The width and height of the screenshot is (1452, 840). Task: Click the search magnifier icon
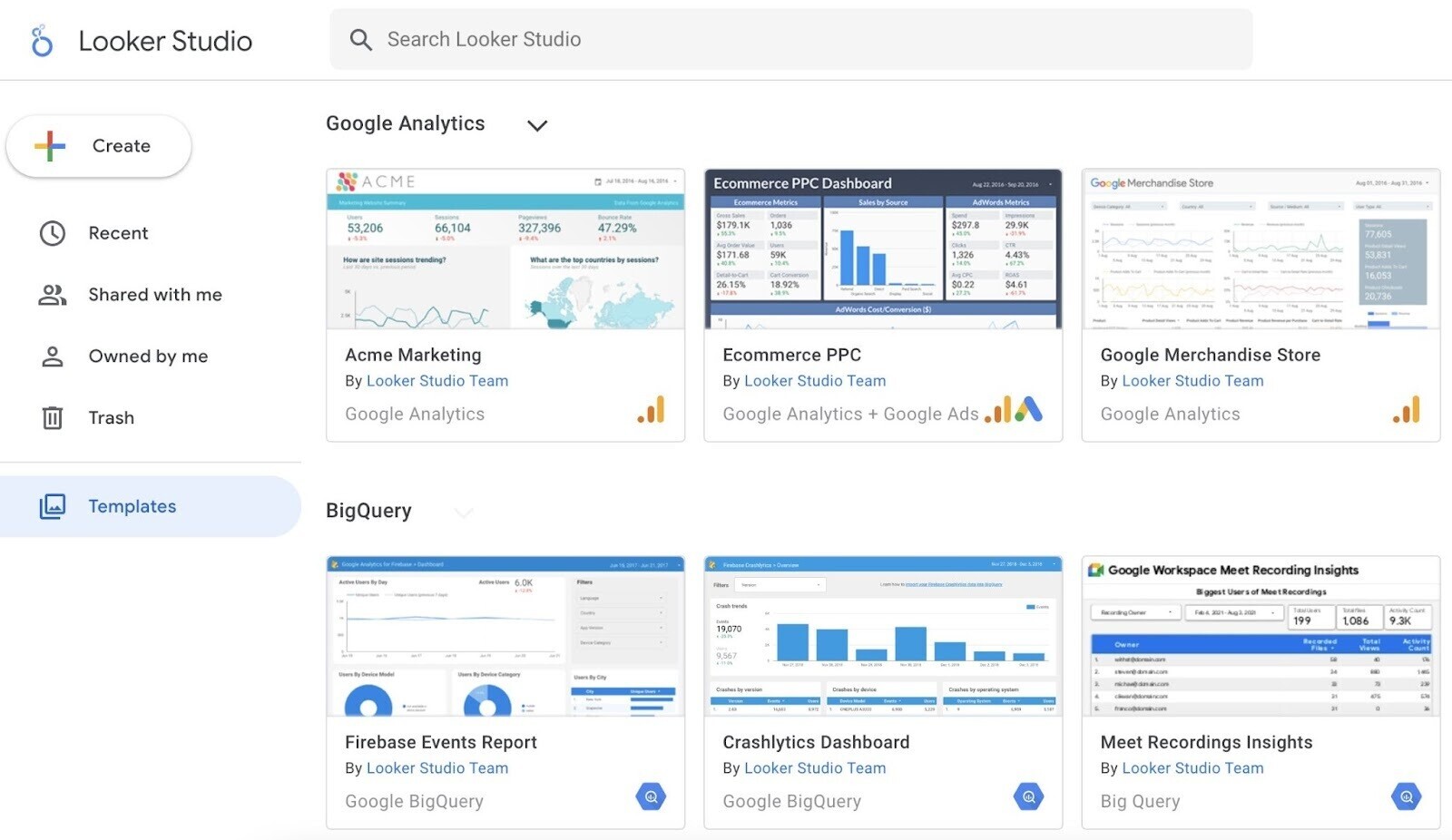[360, 39]
